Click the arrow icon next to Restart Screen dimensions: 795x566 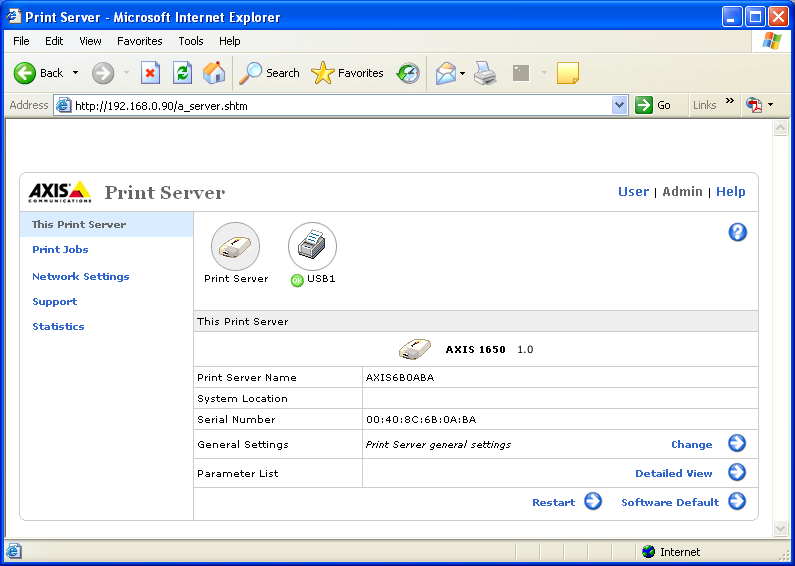point(593,501)
